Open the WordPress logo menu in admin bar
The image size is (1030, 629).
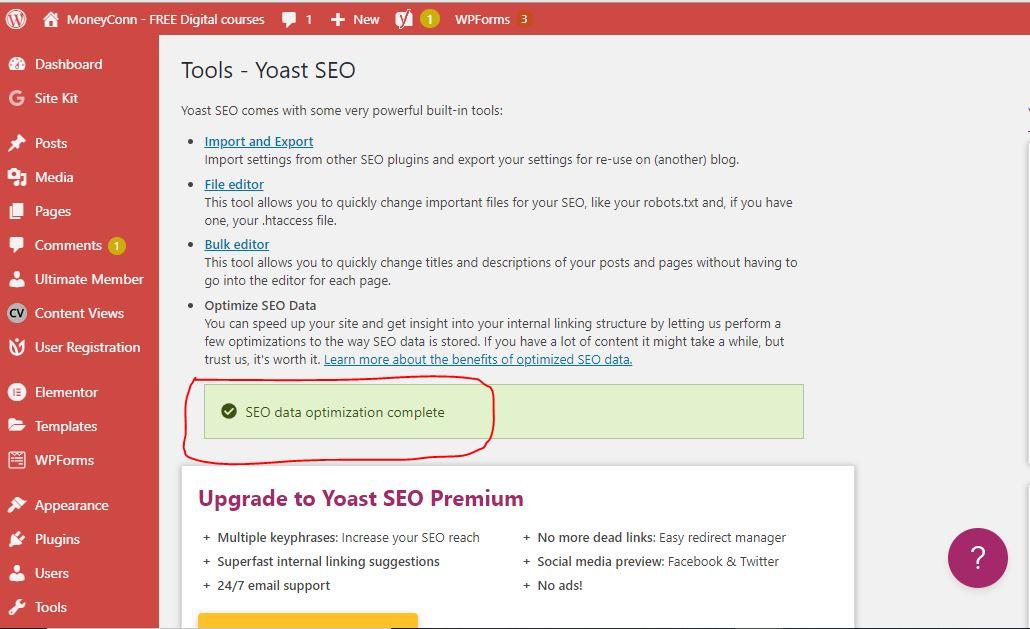(15, 18)
